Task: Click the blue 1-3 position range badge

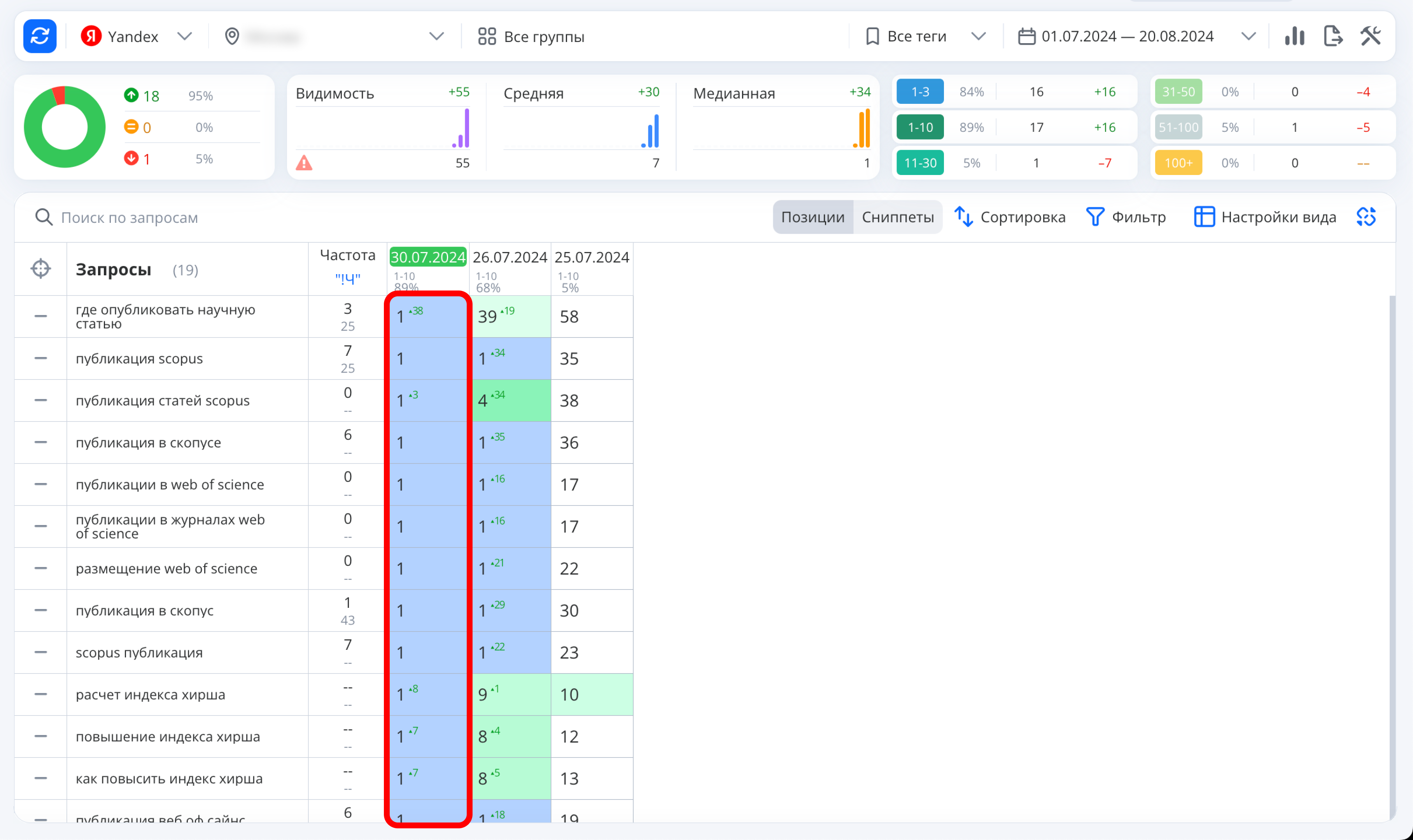Action: point(920,92)
